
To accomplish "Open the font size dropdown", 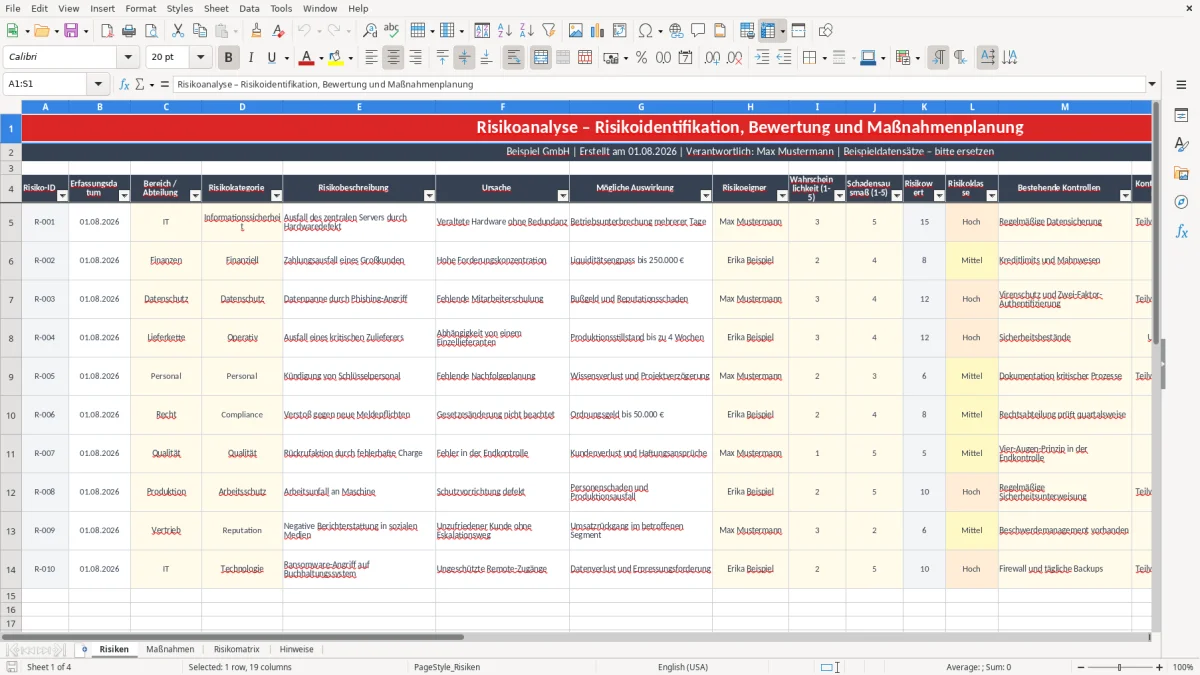I will (x=201, y=58).
